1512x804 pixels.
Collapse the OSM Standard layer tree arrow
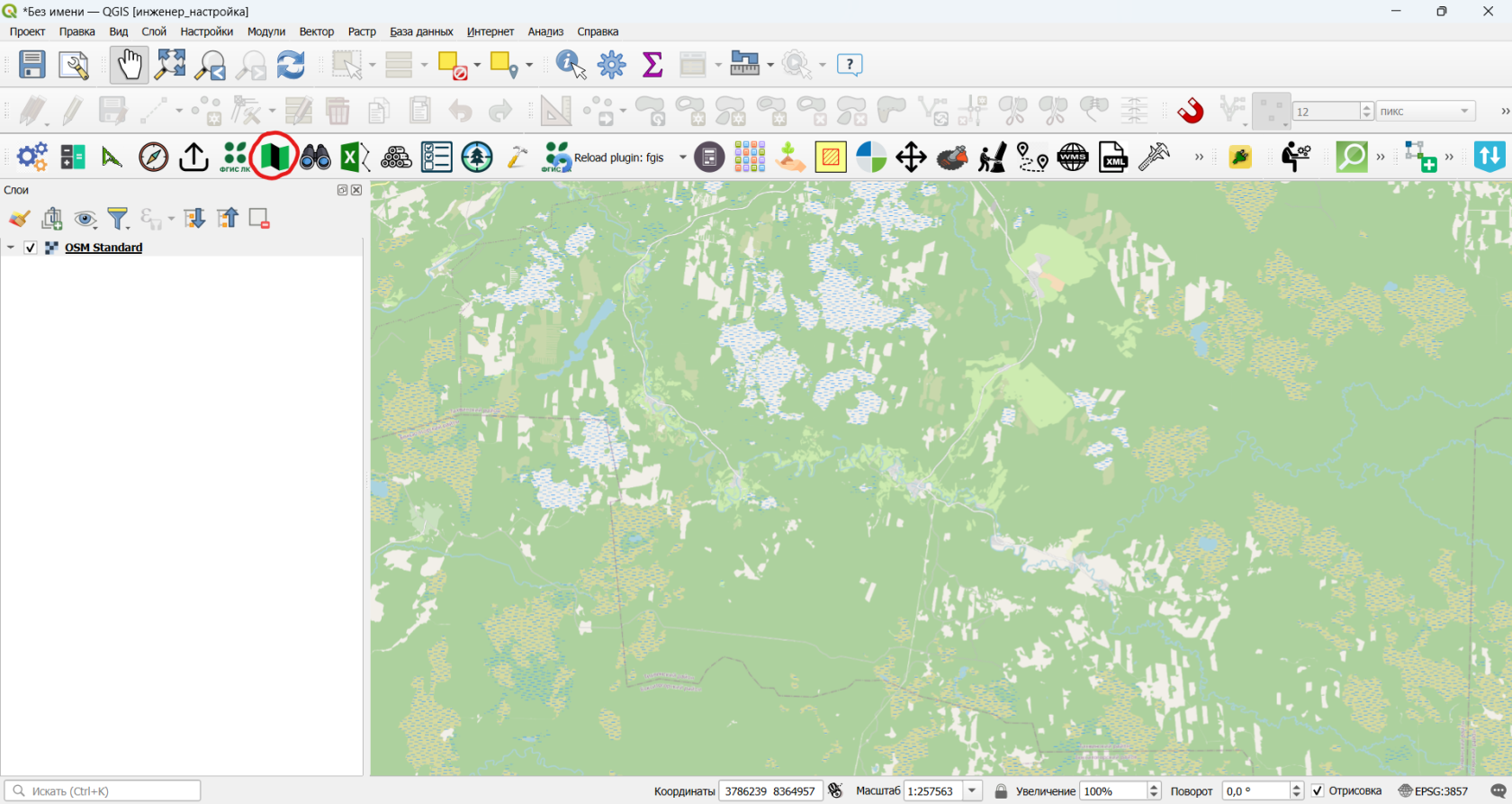[11, 248]
